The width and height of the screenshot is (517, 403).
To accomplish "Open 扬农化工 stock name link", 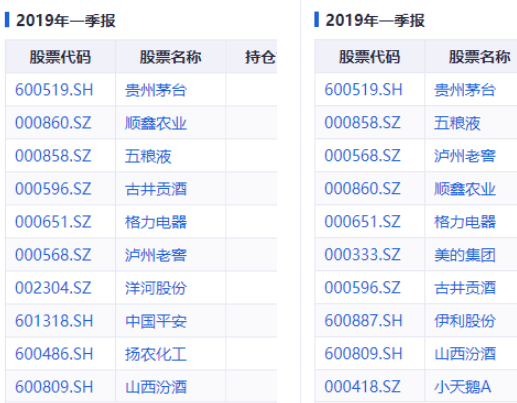I will tap(156, 354).
